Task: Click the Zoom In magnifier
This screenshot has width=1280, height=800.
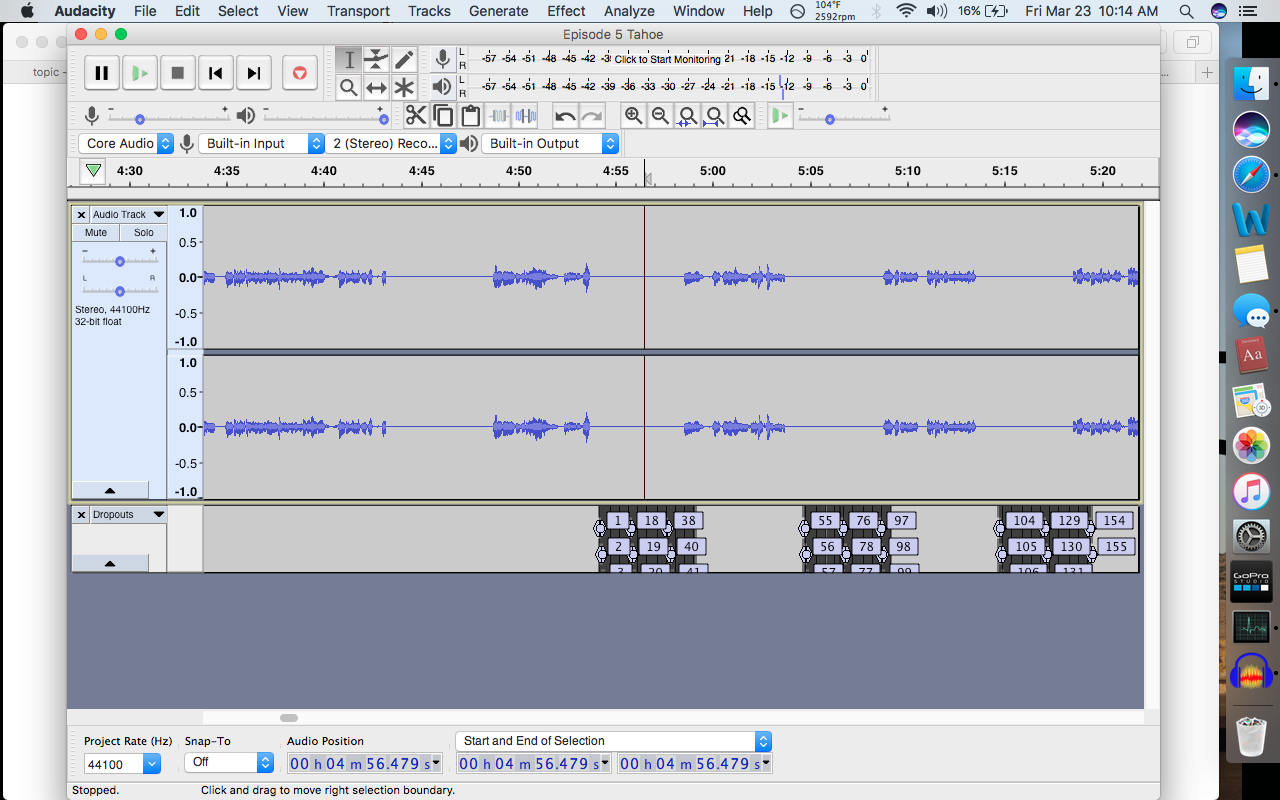Action: [633, 116]
